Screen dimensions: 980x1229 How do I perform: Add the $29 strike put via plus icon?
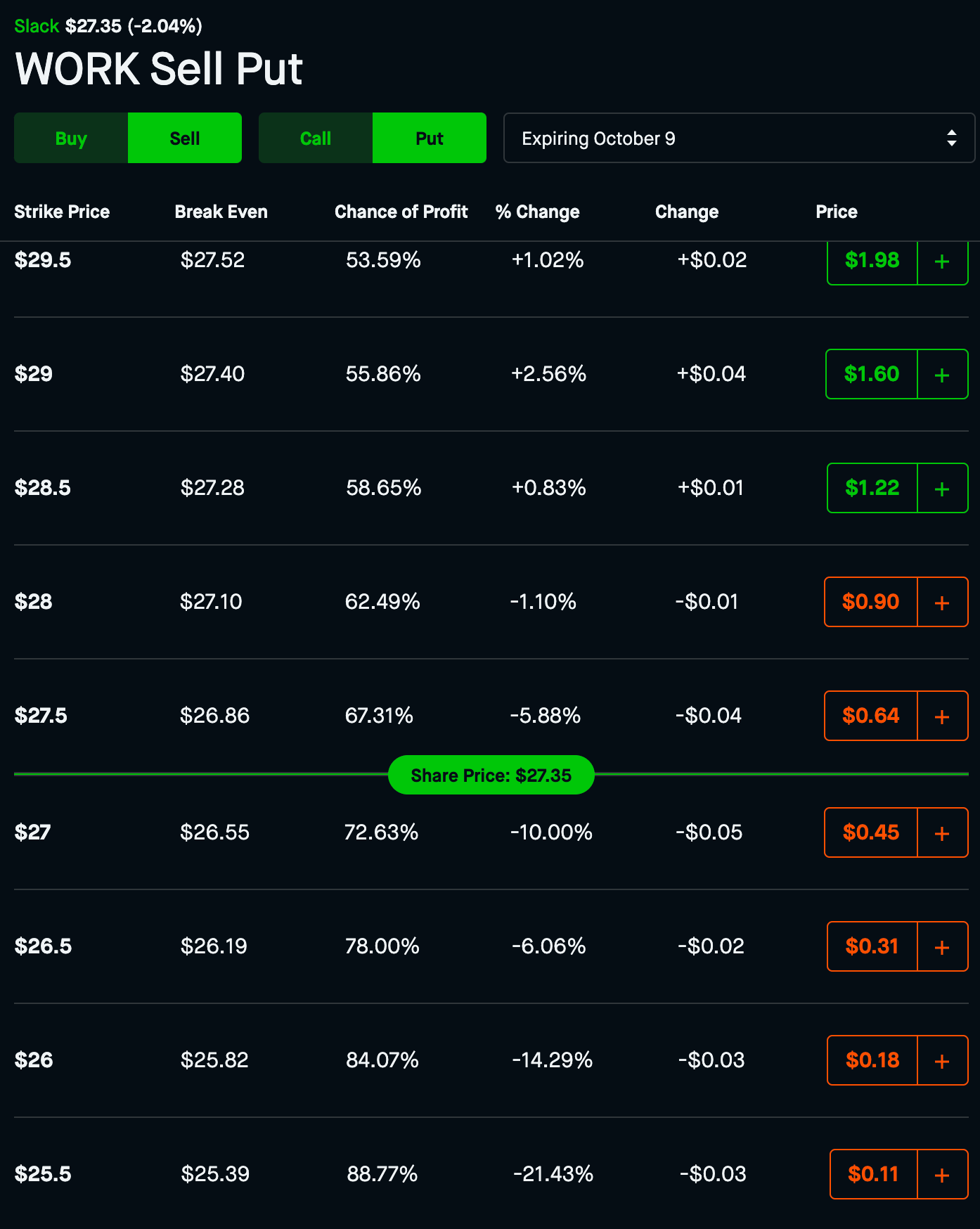pos(943,374)
